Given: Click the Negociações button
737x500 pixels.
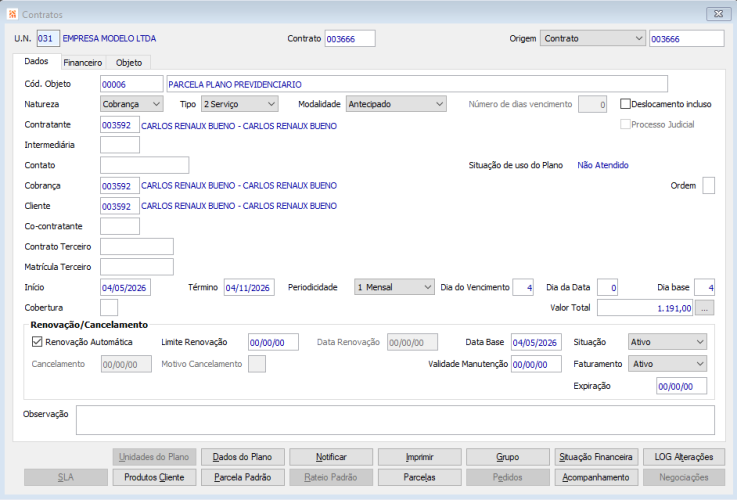Looking at the screenshot, I should 684,477.
